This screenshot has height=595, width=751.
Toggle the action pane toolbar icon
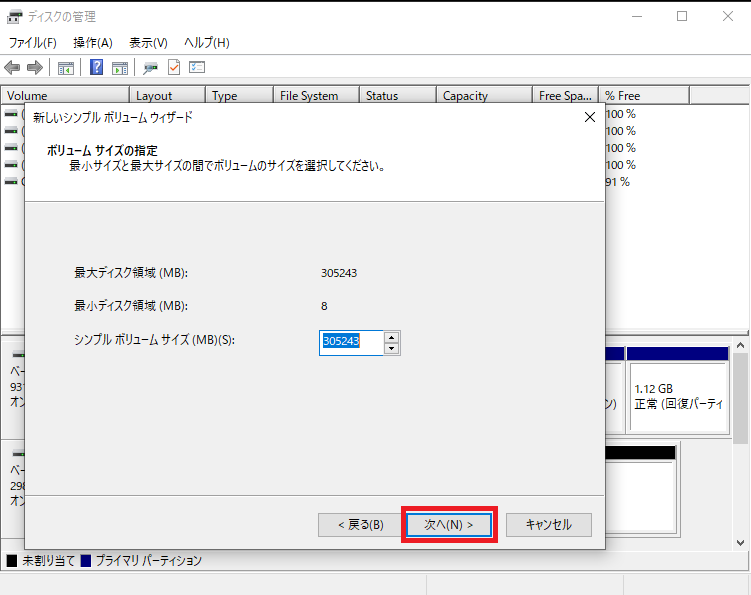click(x=120, y=68)
